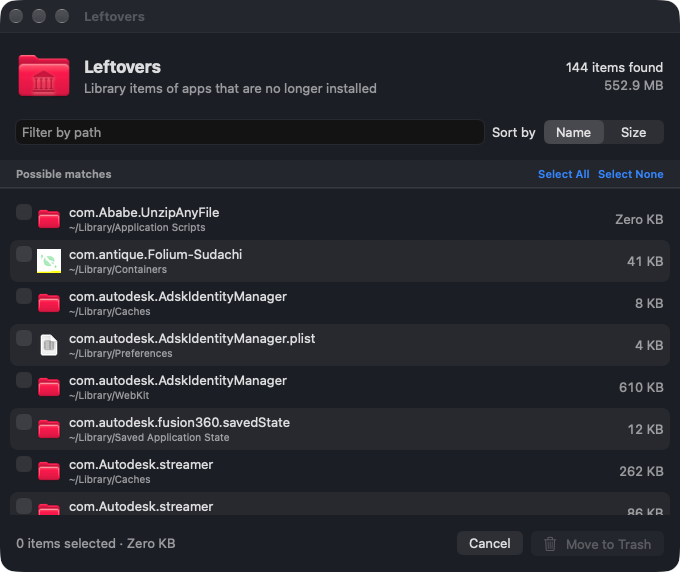This screenshot has width=680, height=572.
Task: Click the com.autodesk.fusion360.savedState name
Action: tap(179, 422)
